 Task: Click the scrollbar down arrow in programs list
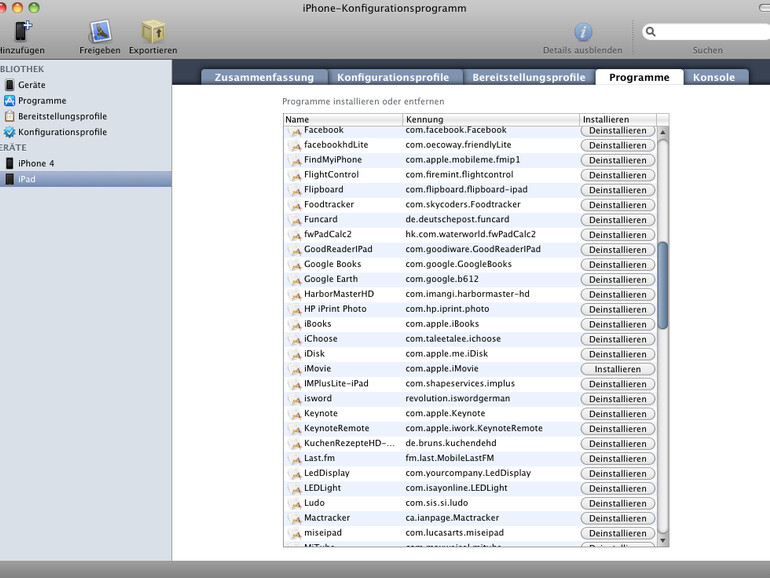tap(662, 540)
